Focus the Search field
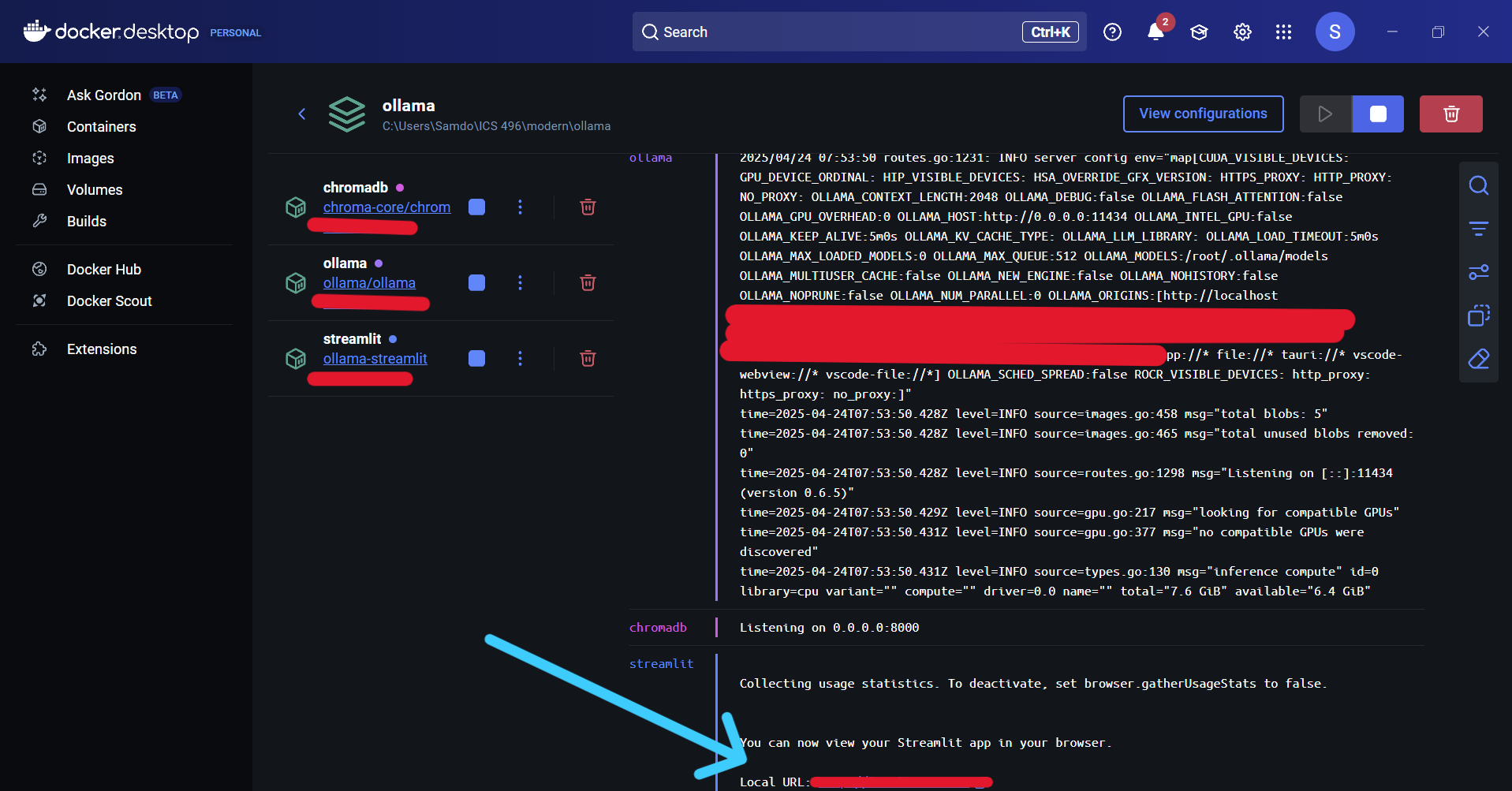Image resolution: width=1512 pixels, height=791 pixels. [859, 32]
